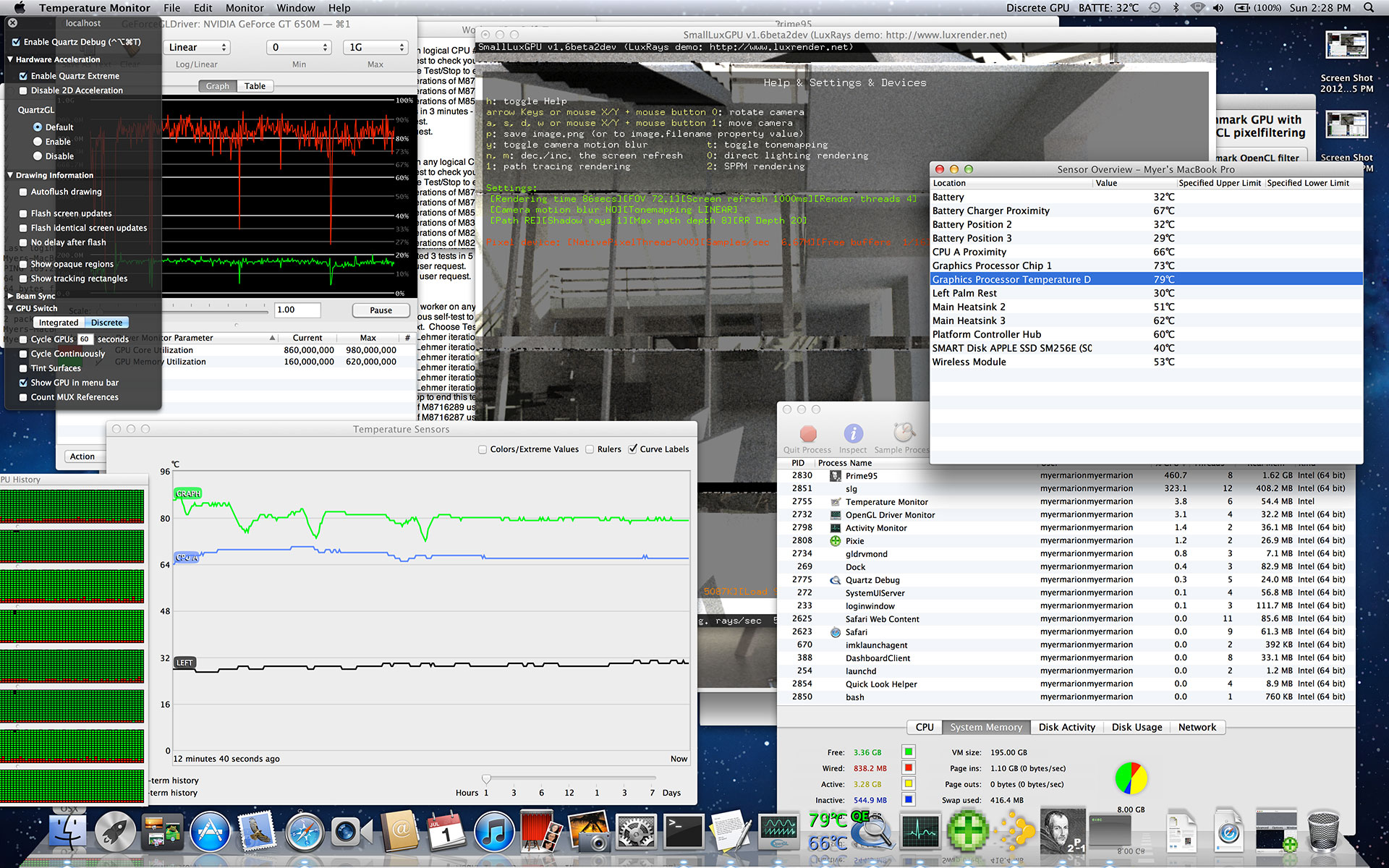The height and width of the screenshot is (868, 1389).
Task: Open the App Store dock icon
Action: 210,833
